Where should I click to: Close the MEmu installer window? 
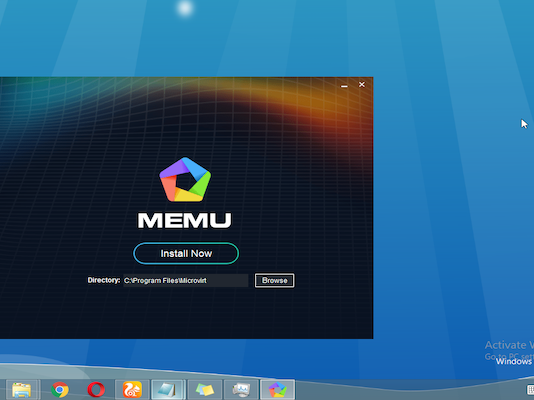[x=362, y=84]
